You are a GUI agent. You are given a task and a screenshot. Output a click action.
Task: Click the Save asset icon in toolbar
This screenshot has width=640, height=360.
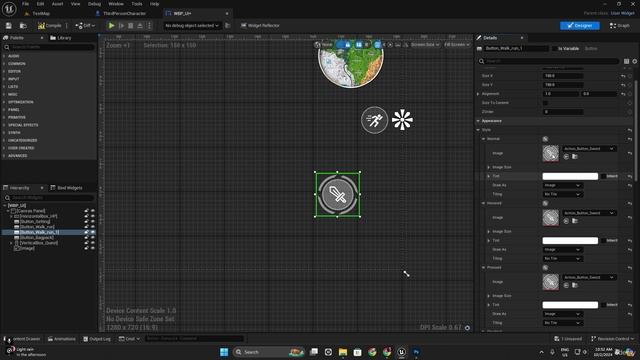click(9, 26)
